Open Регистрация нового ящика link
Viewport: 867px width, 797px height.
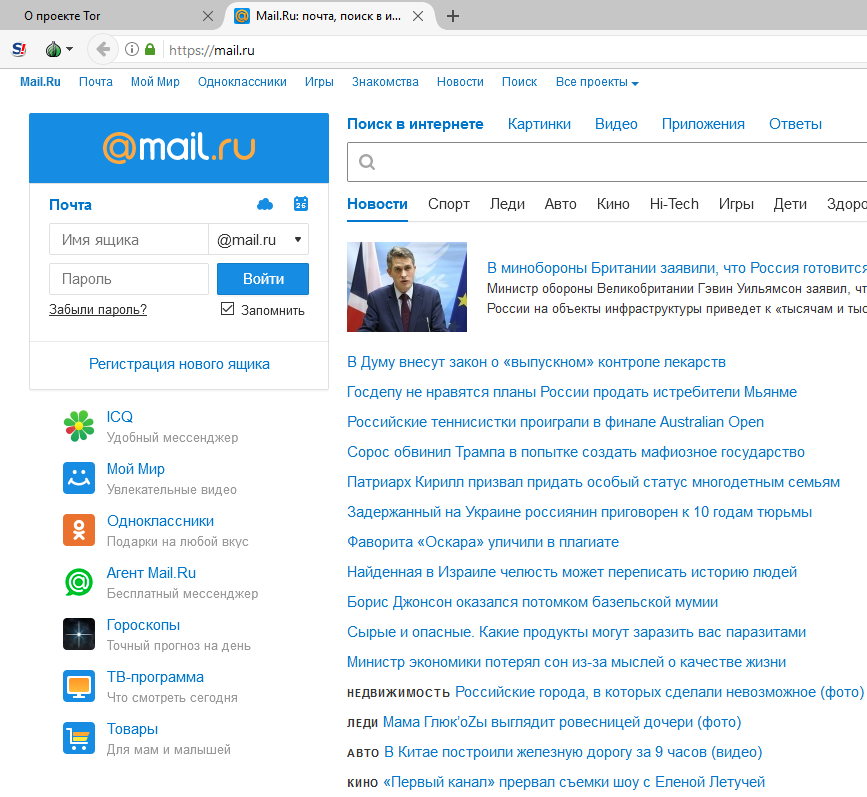point(179,364)
